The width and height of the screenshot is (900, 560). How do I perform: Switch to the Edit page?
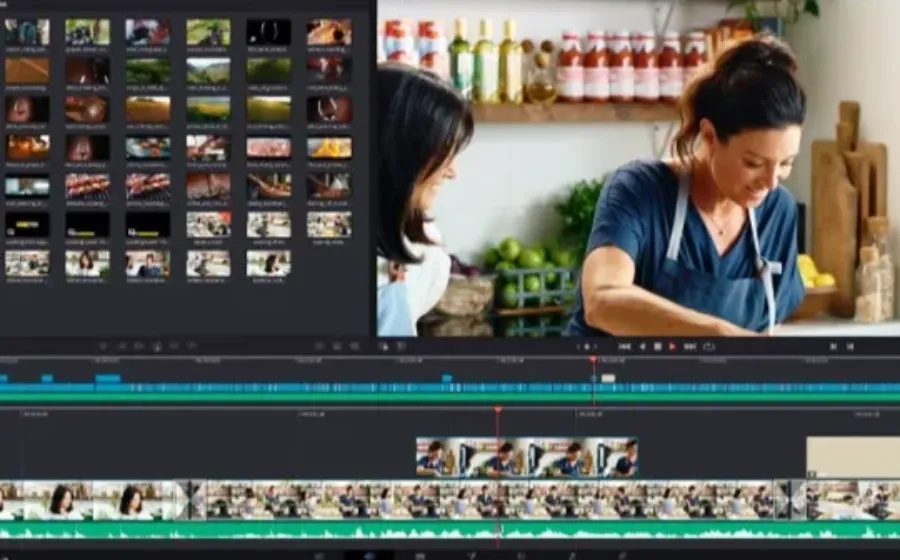pos(420,555)
